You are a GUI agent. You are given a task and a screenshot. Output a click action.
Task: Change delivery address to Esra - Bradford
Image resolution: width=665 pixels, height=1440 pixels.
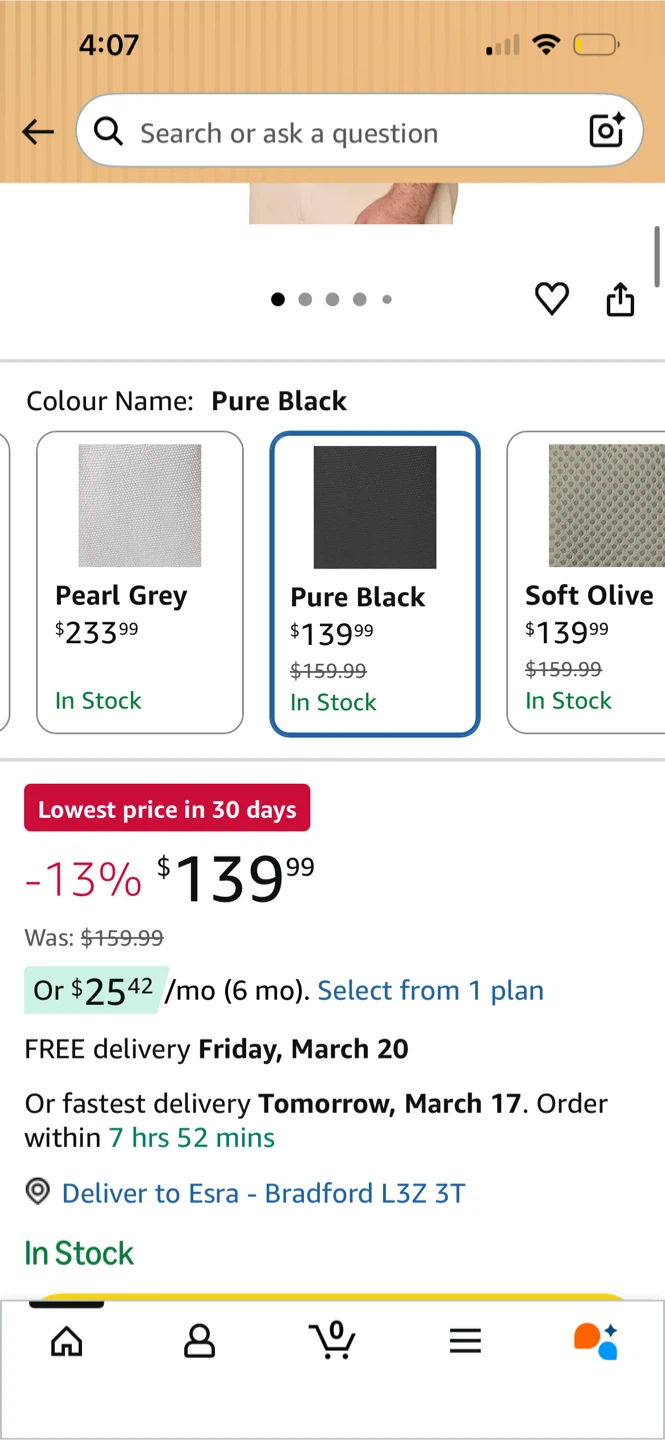click(x=263, y=1193)
